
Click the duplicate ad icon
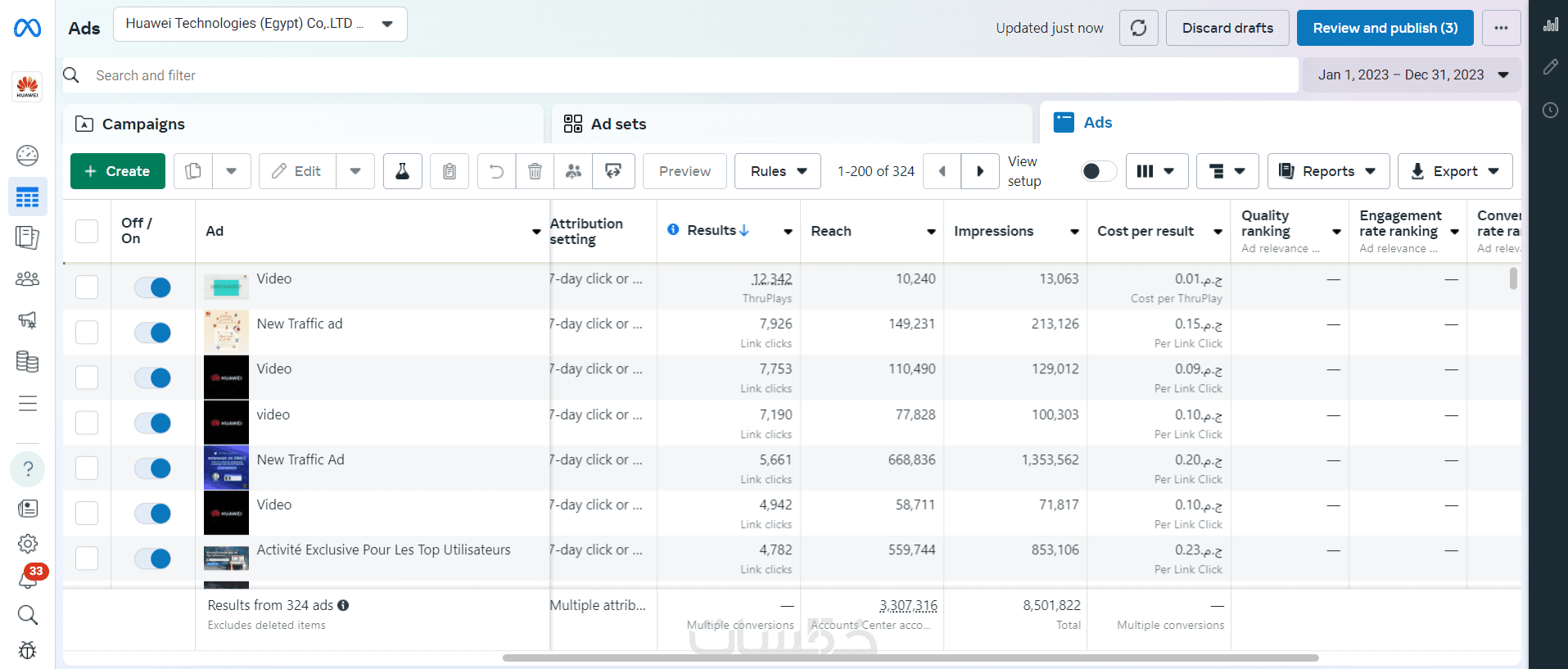click(193, 171)
